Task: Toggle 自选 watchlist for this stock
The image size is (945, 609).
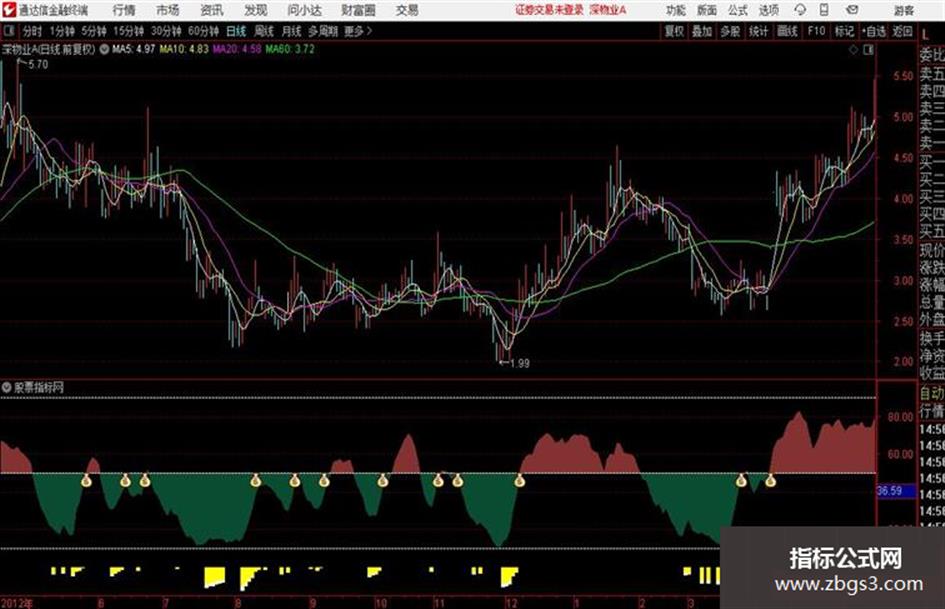Action: (873, 31)
